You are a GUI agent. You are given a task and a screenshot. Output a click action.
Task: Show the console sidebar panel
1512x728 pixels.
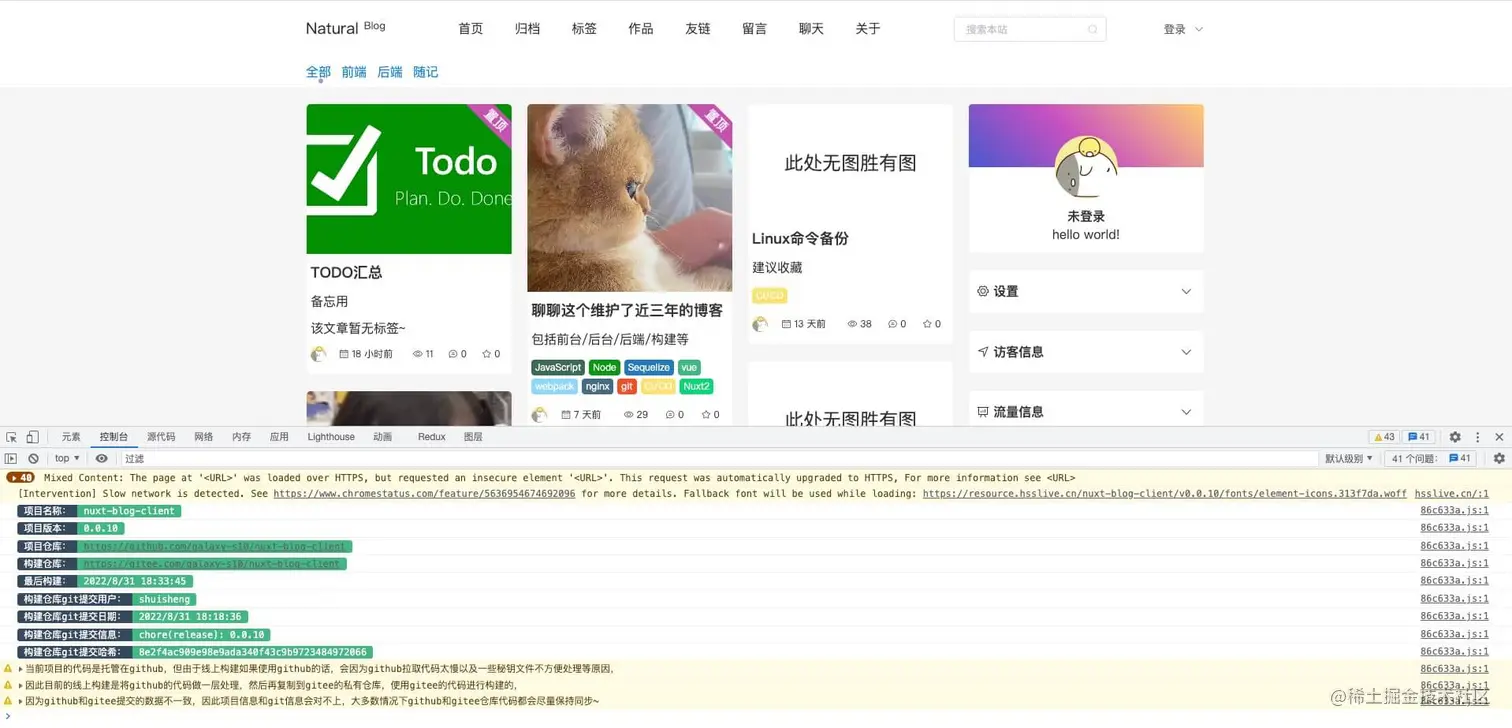click(10, 458)
